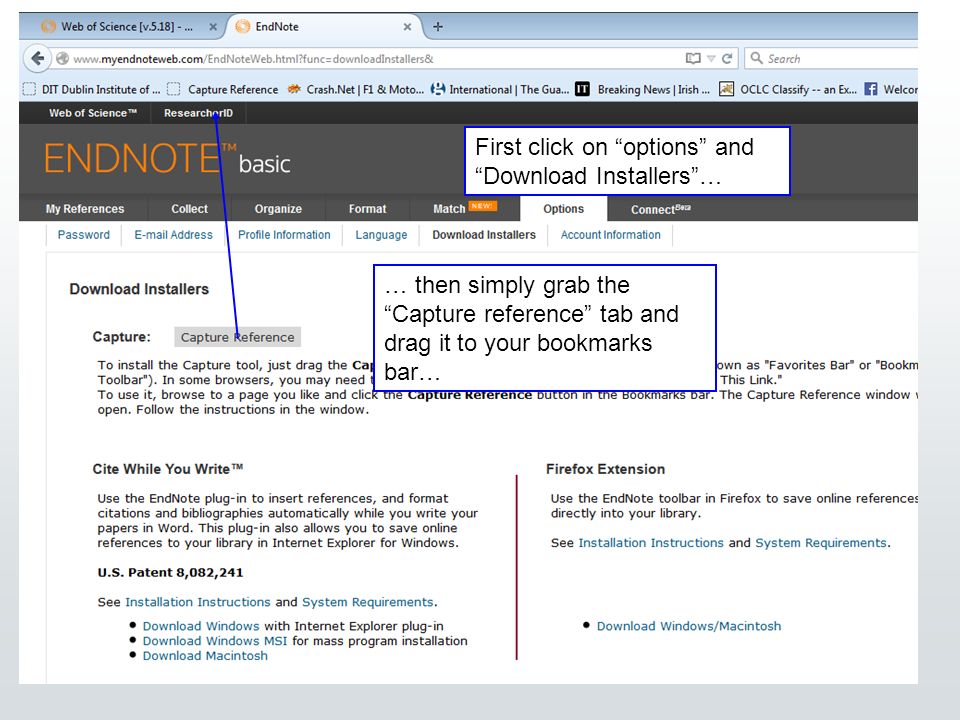The image size is (960, 720).
Task: Open the Match NEW tab
Action: click(x=464, y=208)
